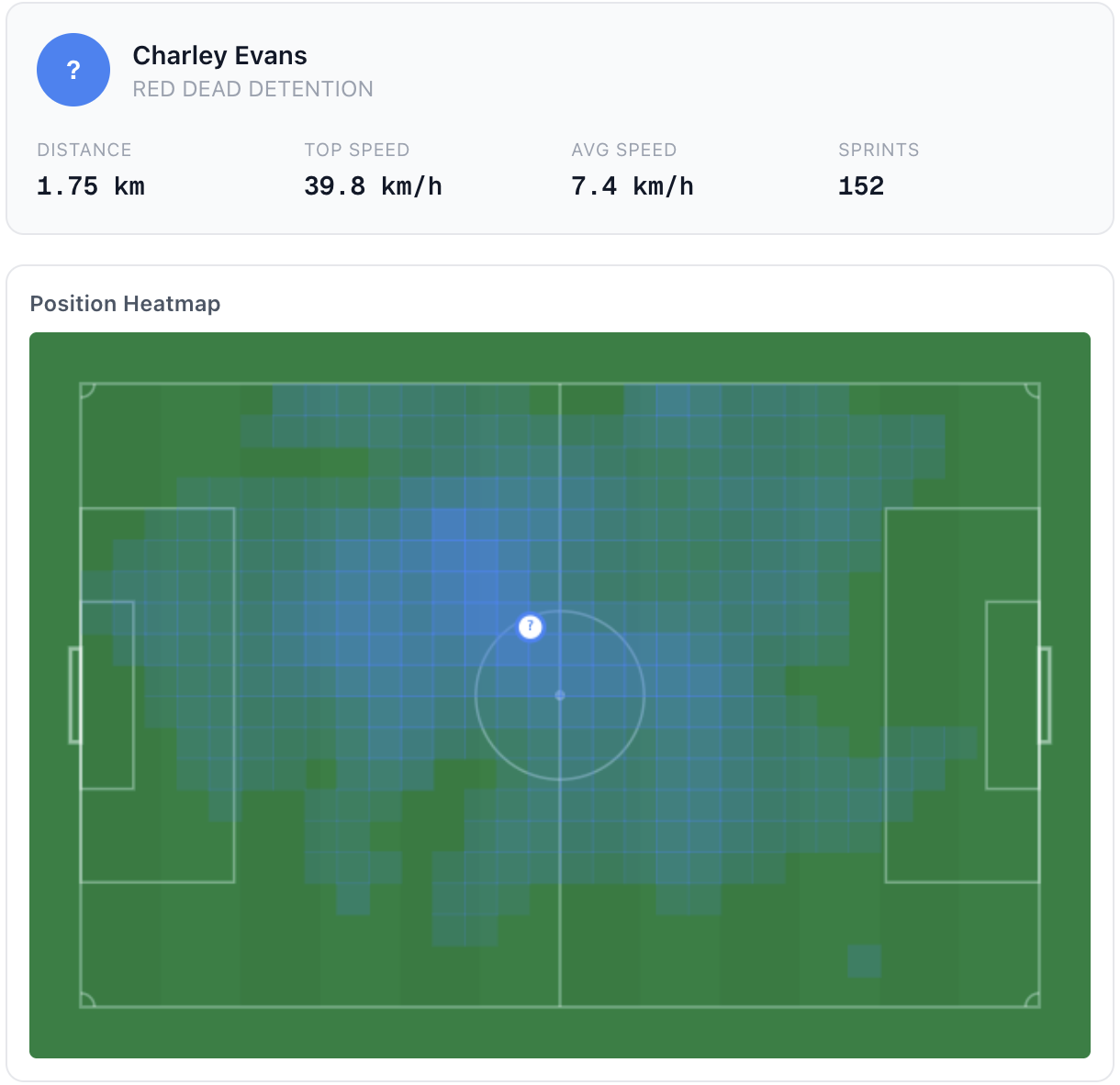The width and height of the screenshot is (1120, 1085).
Task: Select the left goal on the heatmap
Action: (73, 695)
